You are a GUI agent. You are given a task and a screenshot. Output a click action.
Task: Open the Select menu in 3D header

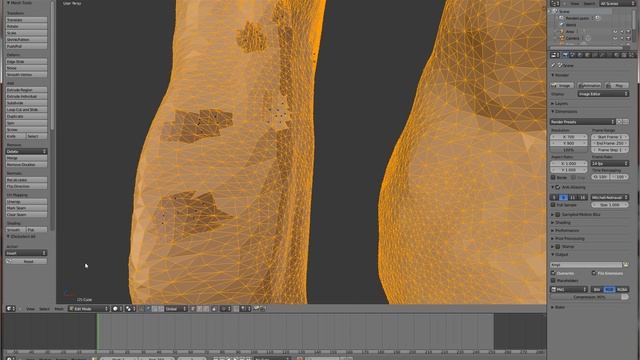point(44,309)
